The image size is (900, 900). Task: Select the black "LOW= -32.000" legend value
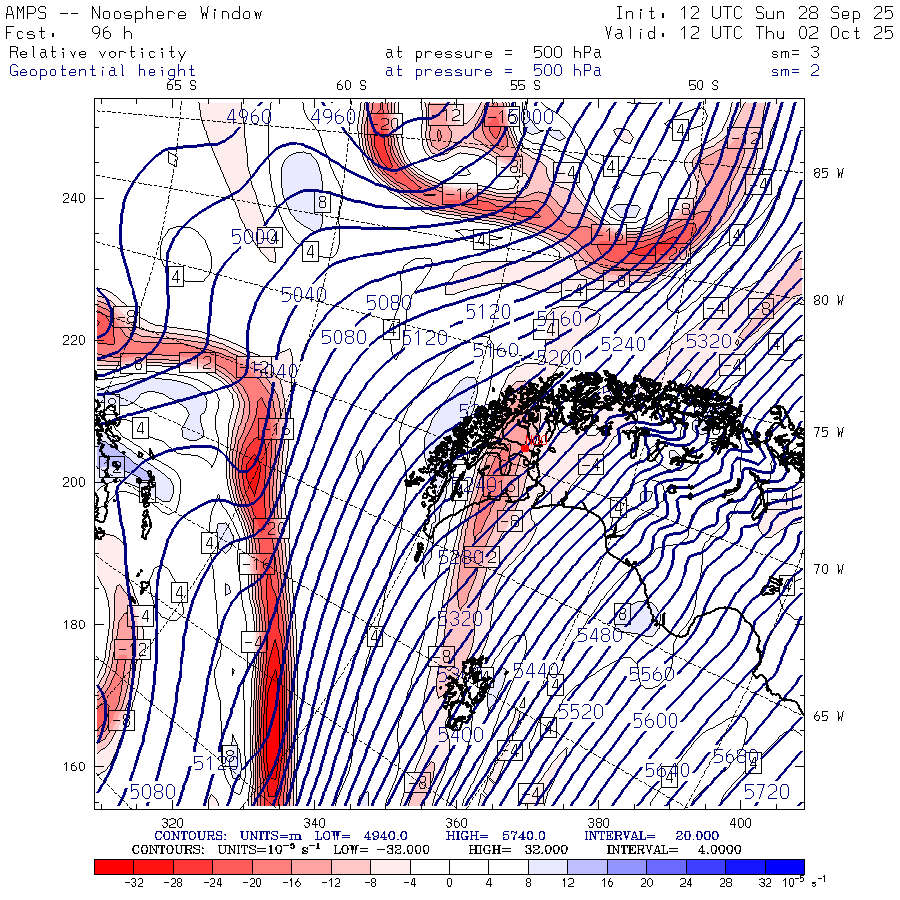pyautogui.click(x=381, y=849)
